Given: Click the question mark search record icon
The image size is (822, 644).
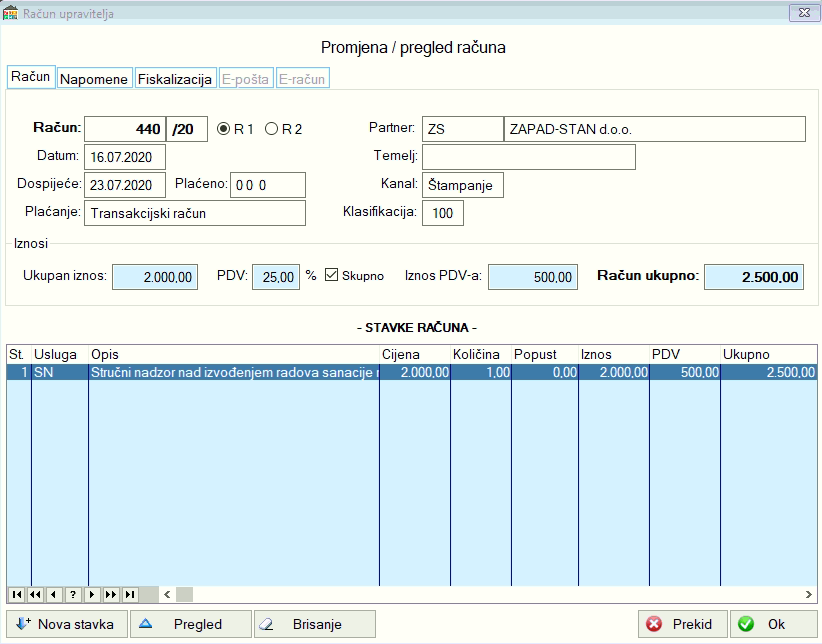Looking at the screenshot, I should (73, 594).
